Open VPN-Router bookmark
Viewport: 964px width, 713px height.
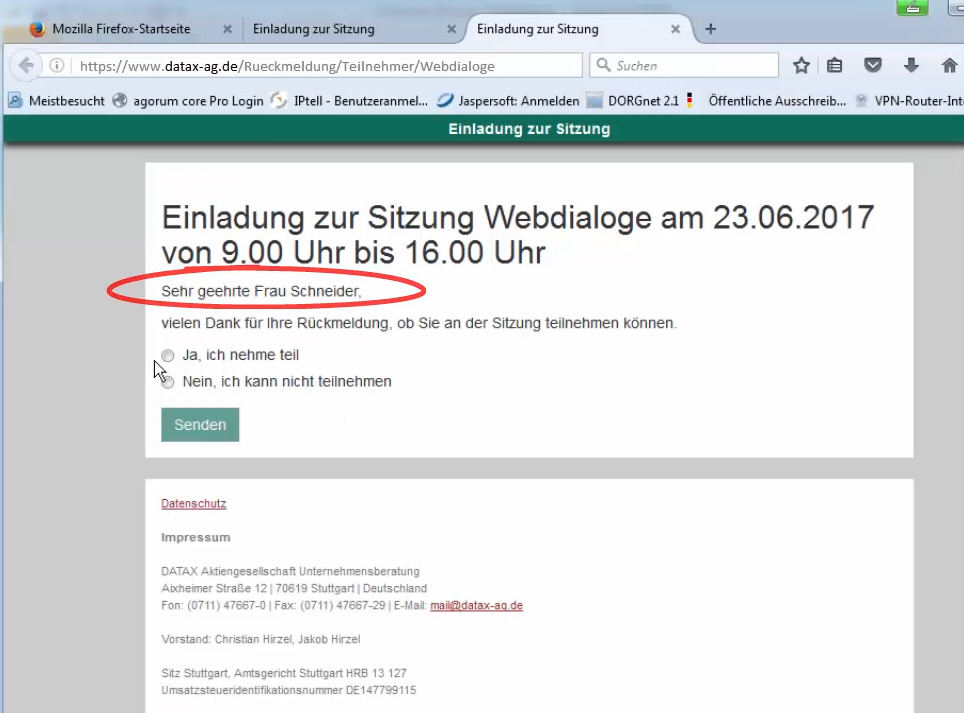[x=909, y=101]
